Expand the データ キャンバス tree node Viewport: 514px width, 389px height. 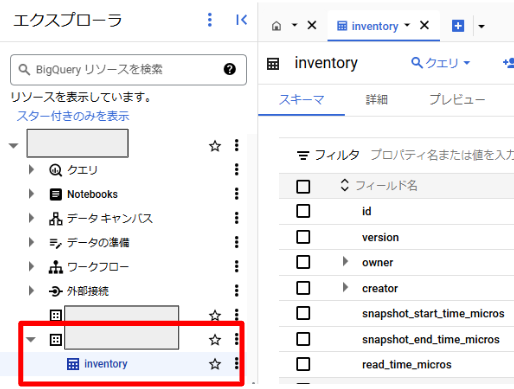31,218
